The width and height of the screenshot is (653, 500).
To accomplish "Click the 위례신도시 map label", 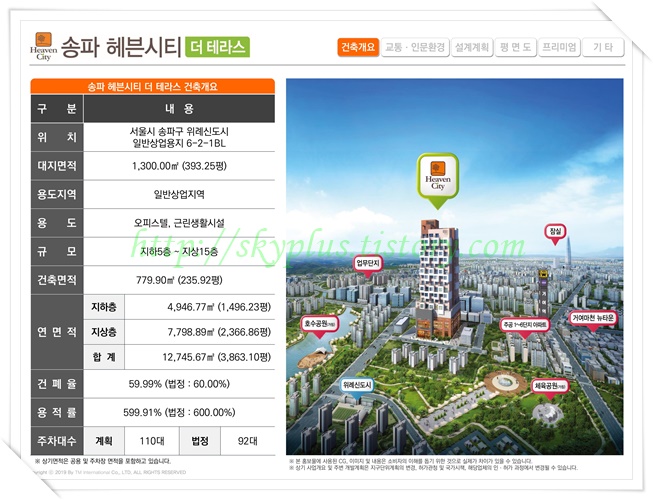I will [357, 386].
